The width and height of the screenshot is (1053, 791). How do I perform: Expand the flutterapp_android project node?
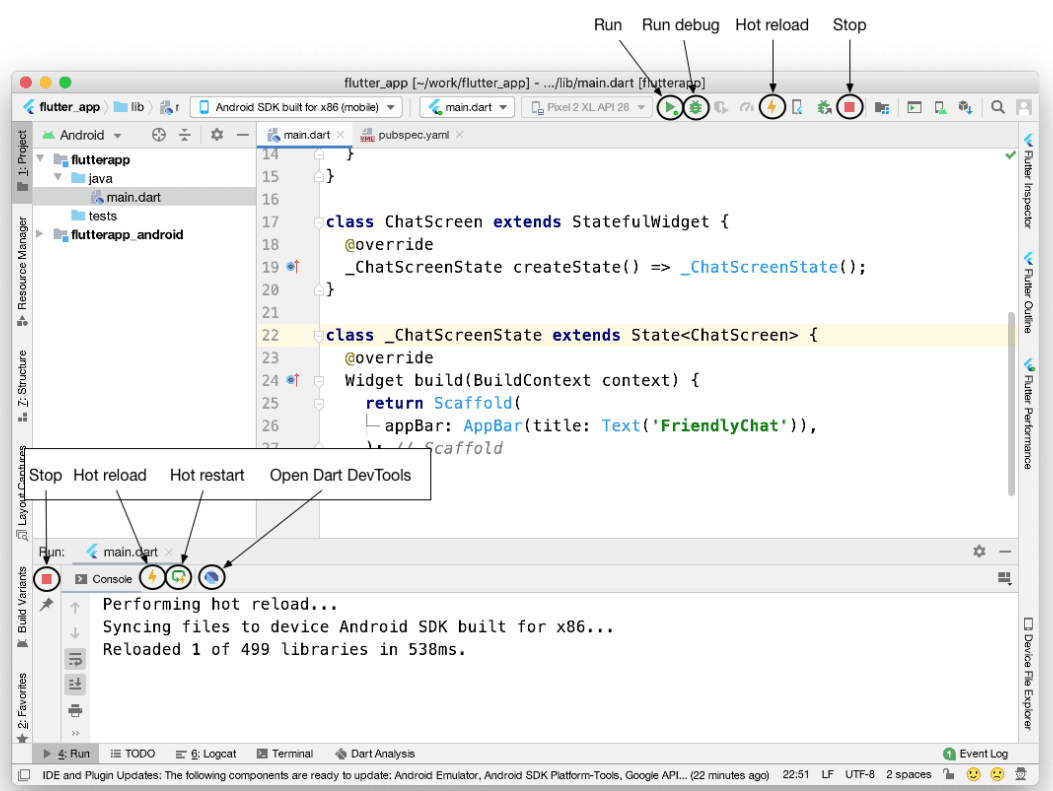(38, 234)
